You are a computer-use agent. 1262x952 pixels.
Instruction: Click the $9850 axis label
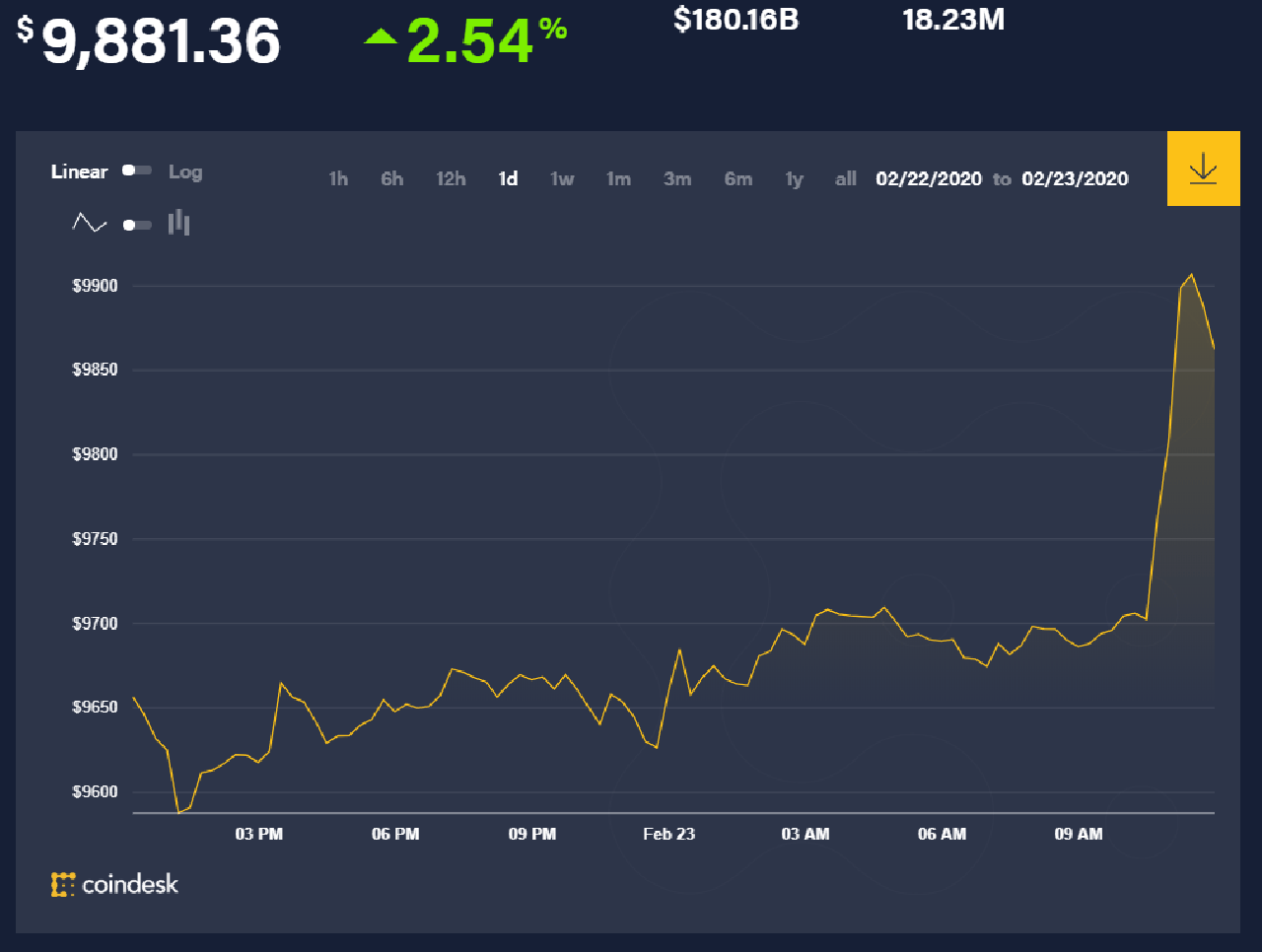pos(95,370)
